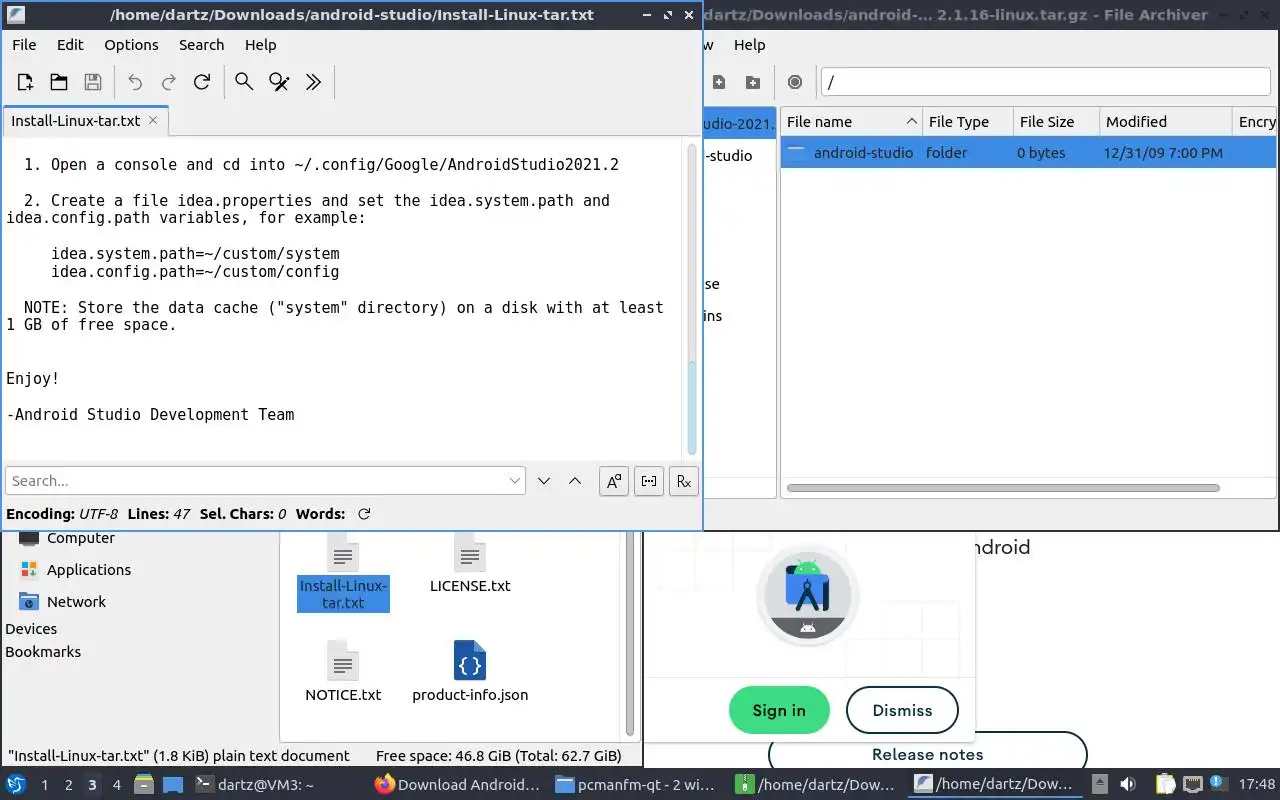Viewport: 1280px width, 800px height.
Task: Click the Save floppy disk toolbar icon
Action: click(92, 82)
